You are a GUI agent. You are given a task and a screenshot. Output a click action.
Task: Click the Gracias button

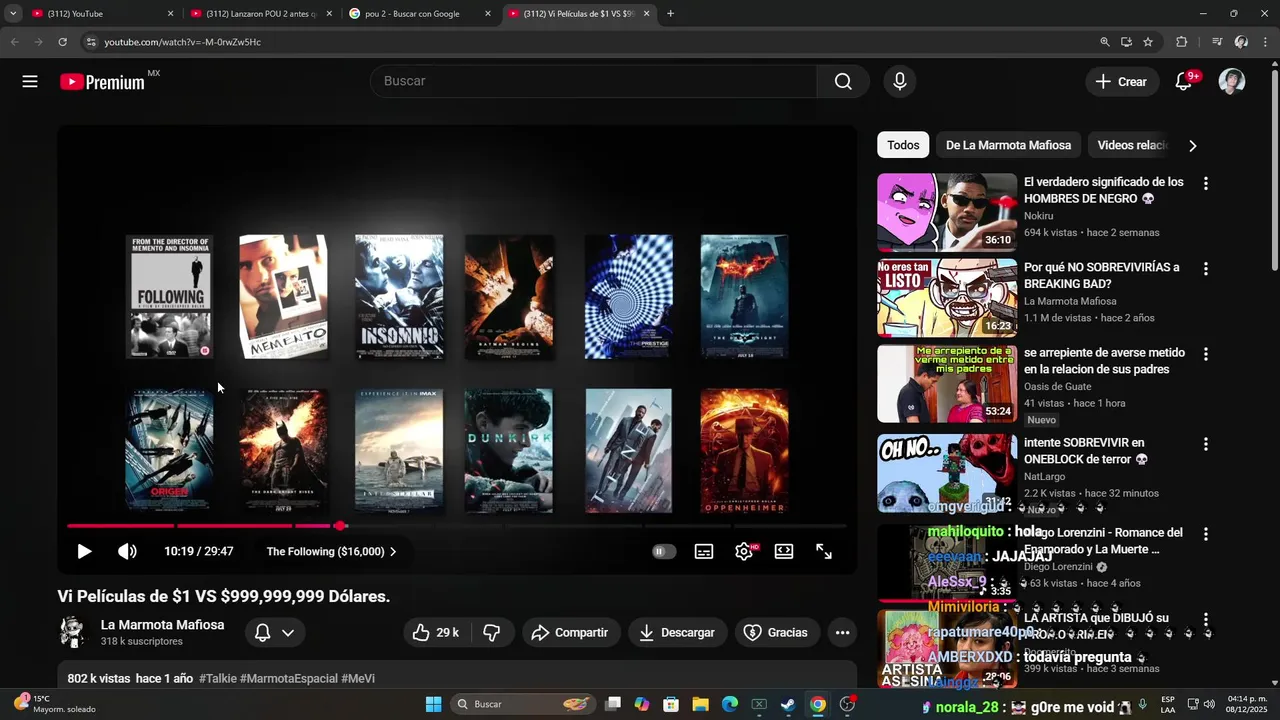776,632
